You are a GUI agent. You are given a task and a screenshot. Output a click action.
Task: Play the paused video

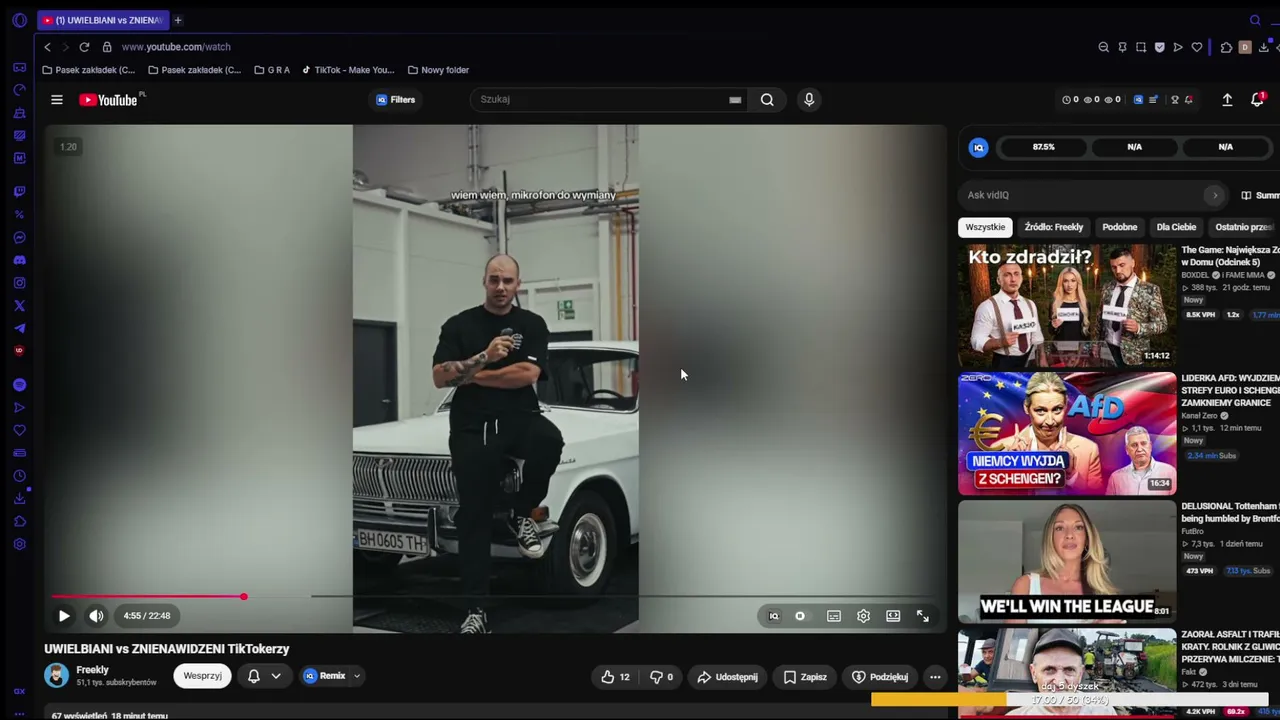pyautogui.click(x=64, y=616)
